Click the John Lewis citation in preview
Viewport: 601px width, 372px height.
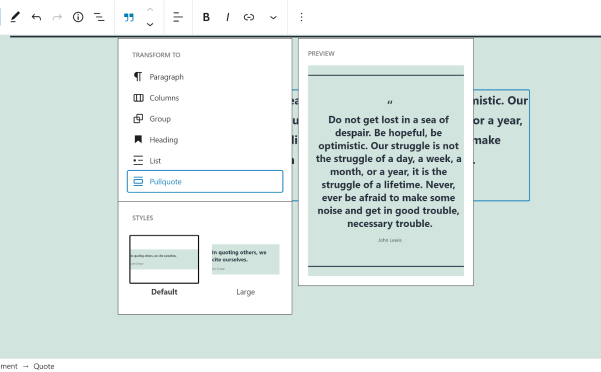click(389, 240)
